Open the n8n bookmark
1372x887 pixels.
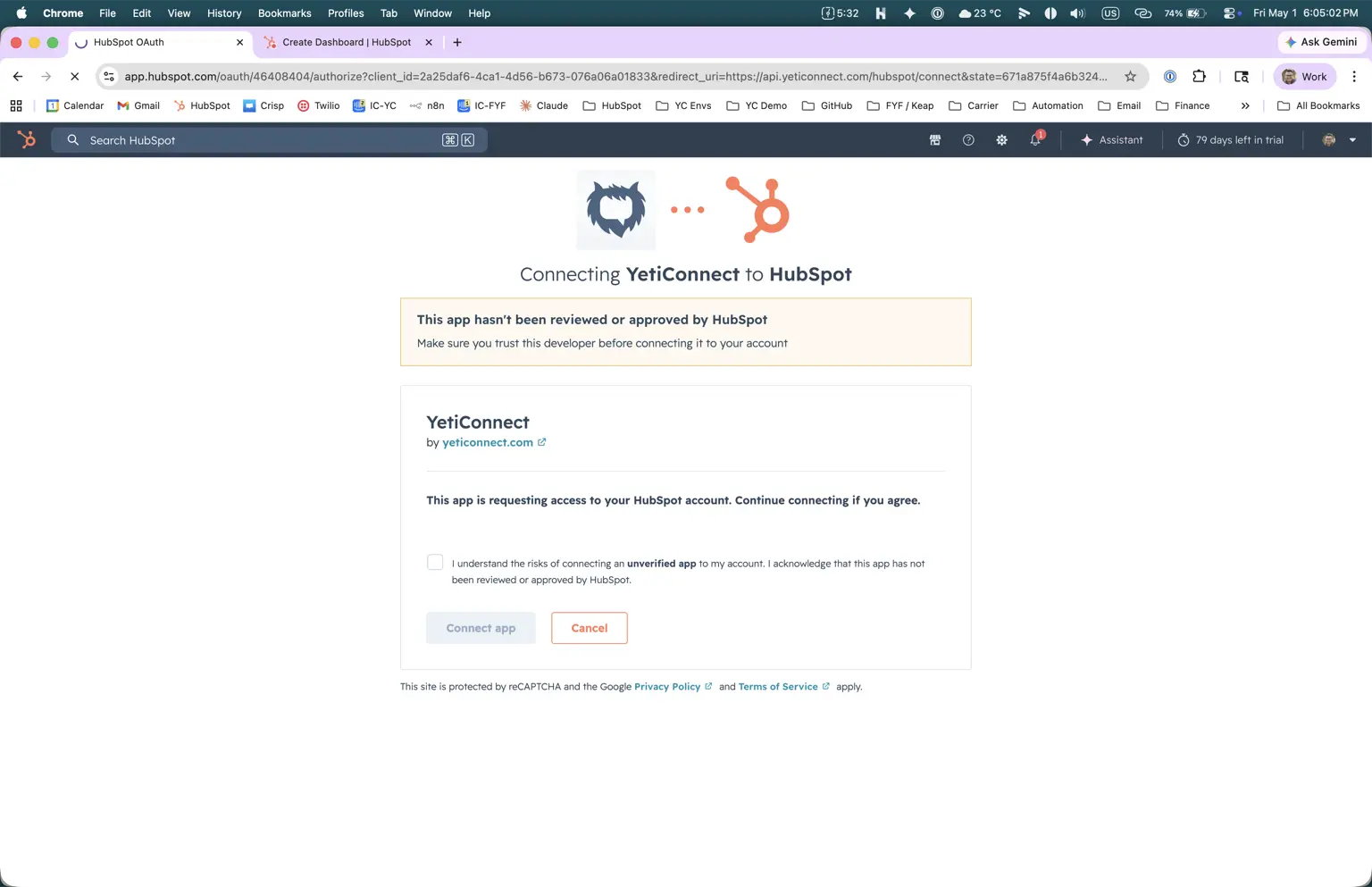(427, 105)
